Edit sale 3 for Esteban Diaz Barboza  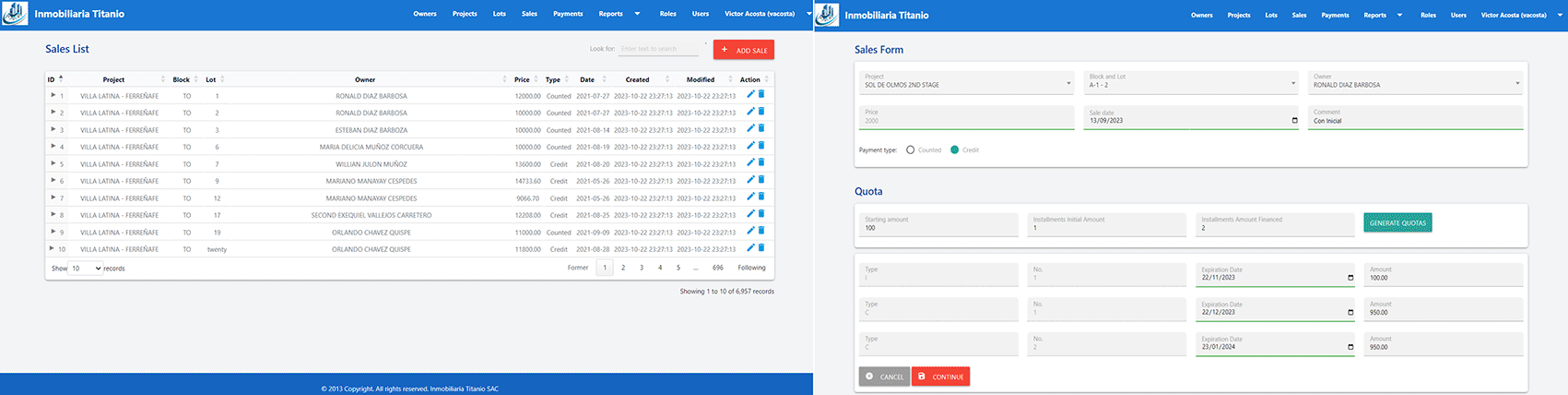tap(750, 128)
